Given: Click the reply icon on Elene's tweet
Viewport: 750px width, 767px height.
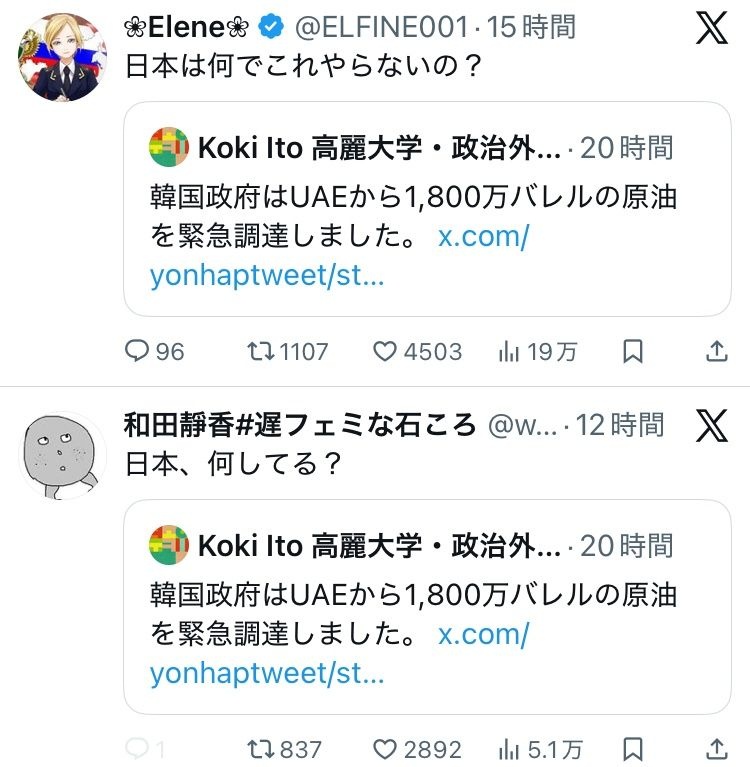Looking at the screenshot, I should click(139, 351).
